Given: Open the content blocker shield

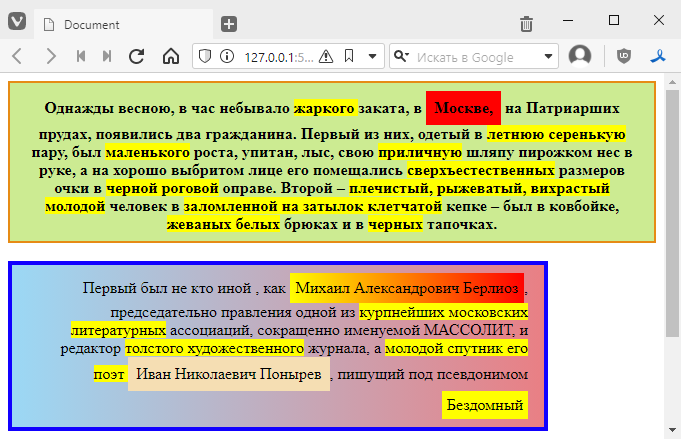Looking at the screenshot, I should [x=206, y=56].
